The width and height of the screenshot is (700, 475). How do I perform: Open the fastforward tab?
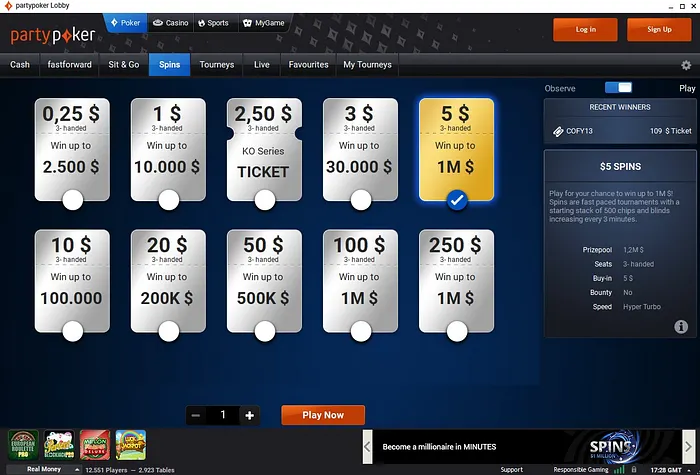(69, 65)
